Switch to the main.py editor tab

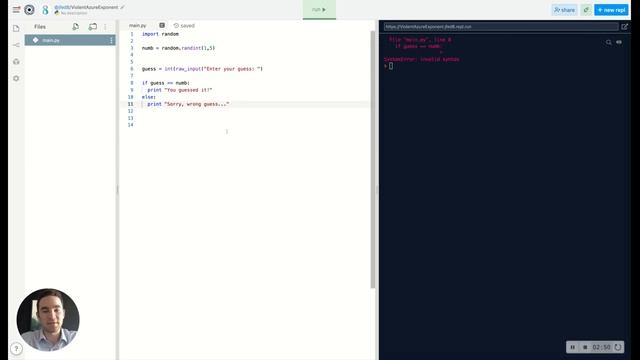(138, 25)
